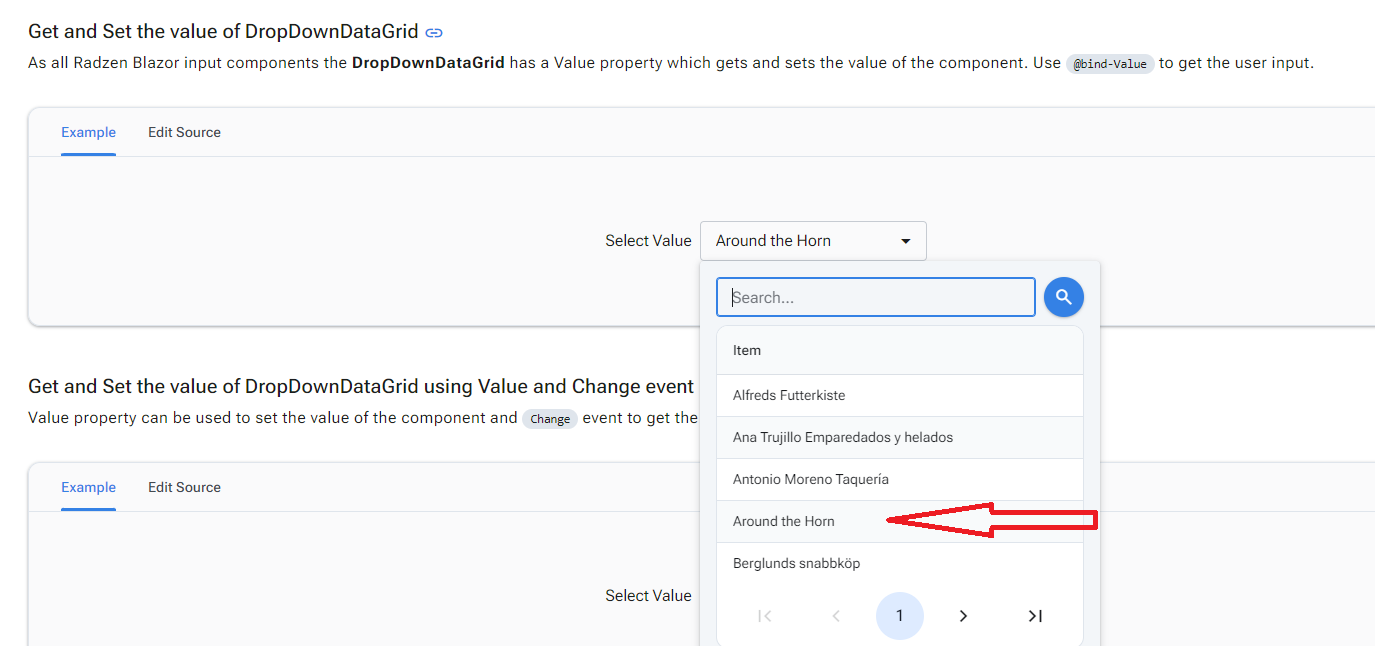Select Berglunds snabbköp row

pos(900,564)
